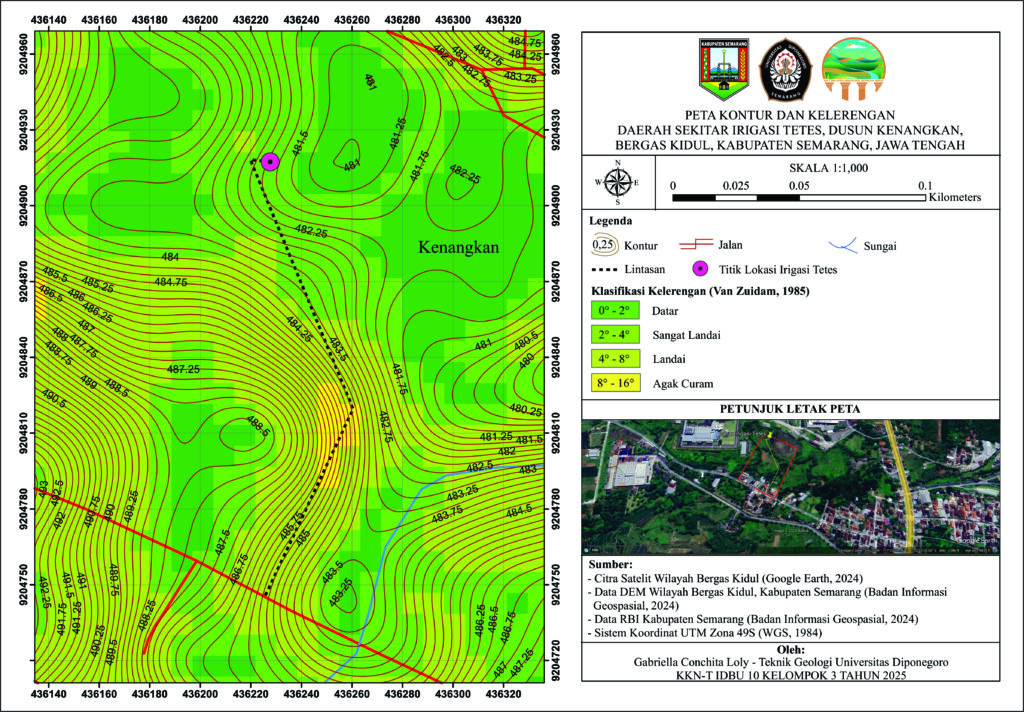Image resolution: width=1024 pixels, height=712 pixels.
Task: Click the compass rose north arrow
Action: tap(617, 182)
